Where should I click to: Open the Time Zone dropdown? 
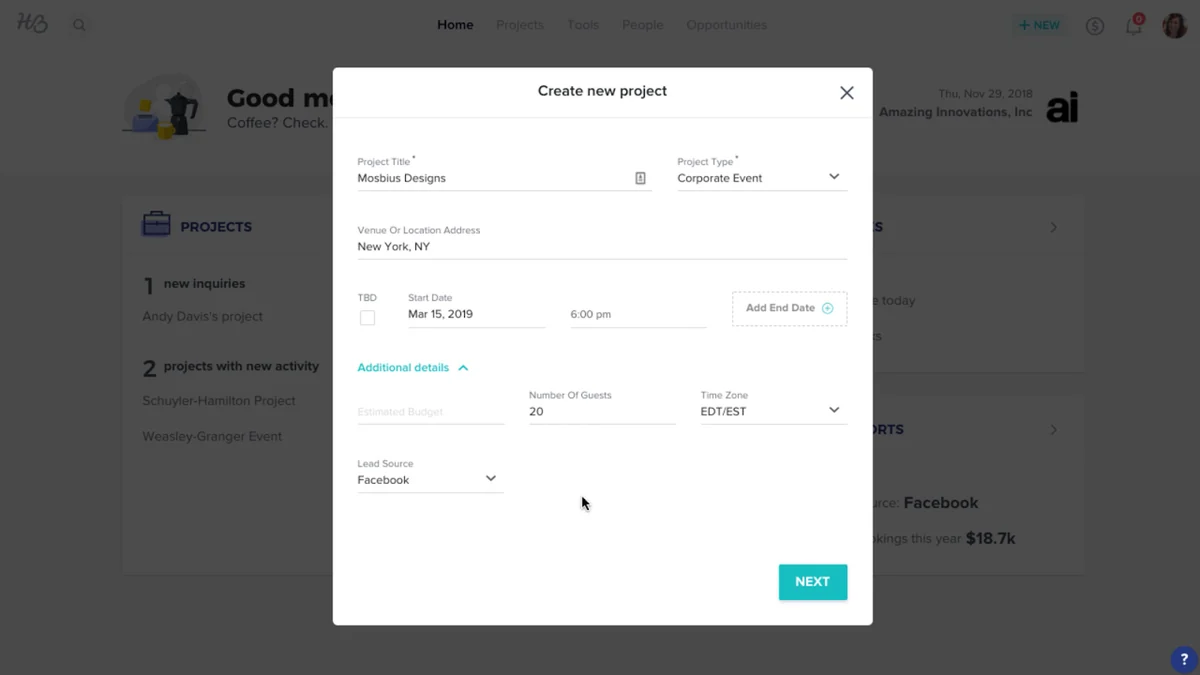tap(773, 411)
